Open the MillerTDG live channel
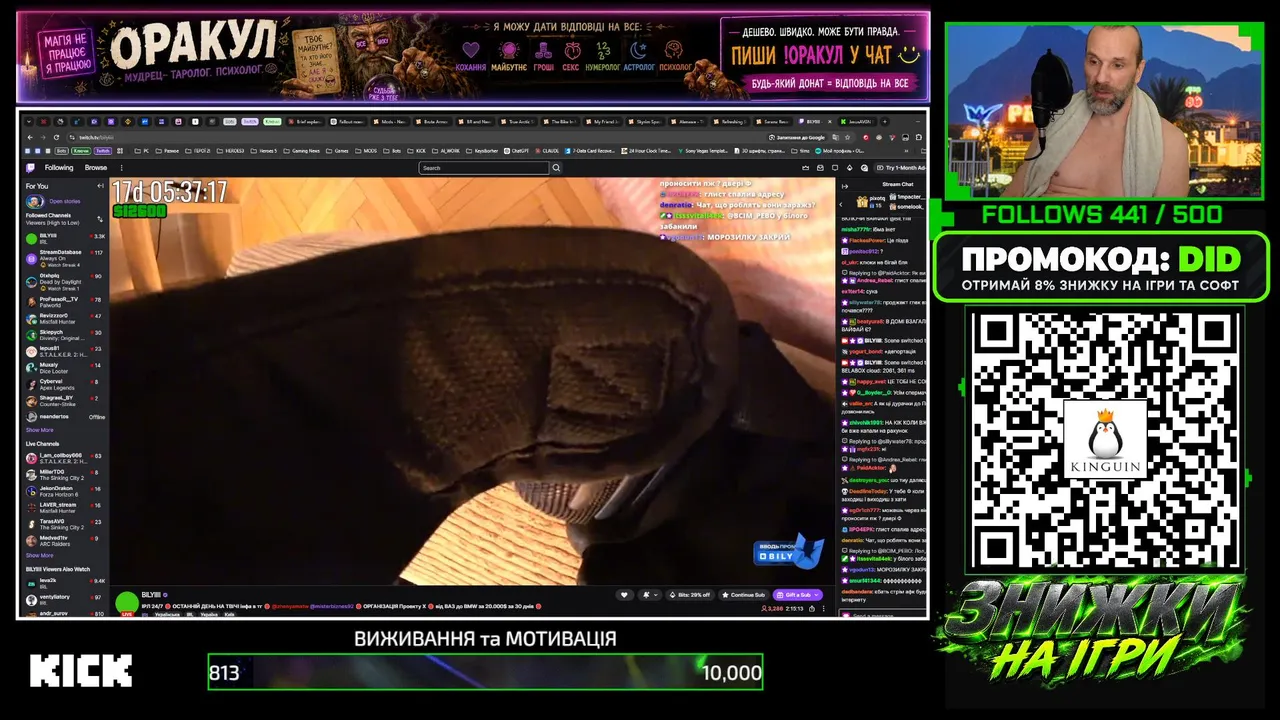The height and width of the screenshot is (720, 1280). 65,474
